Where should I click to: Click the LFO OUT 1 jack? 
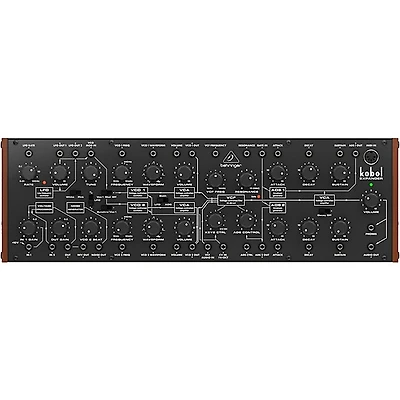click(x=60, y=154)
